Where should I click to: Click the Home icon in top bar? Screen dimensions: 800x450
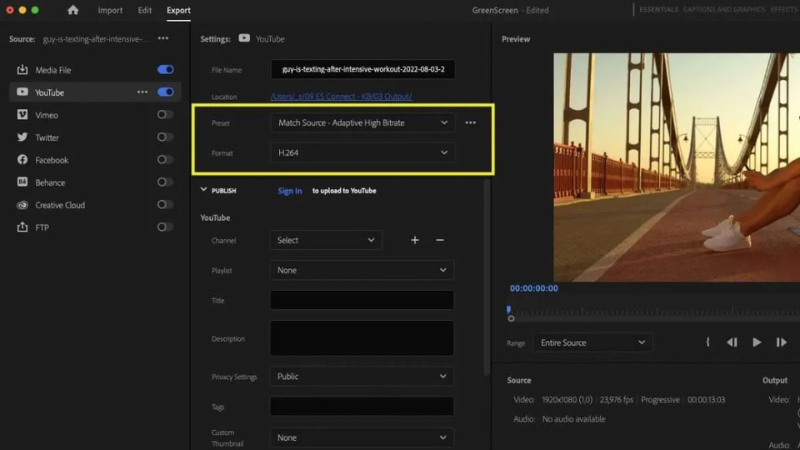pyautogui.click(x=72, y=10)
